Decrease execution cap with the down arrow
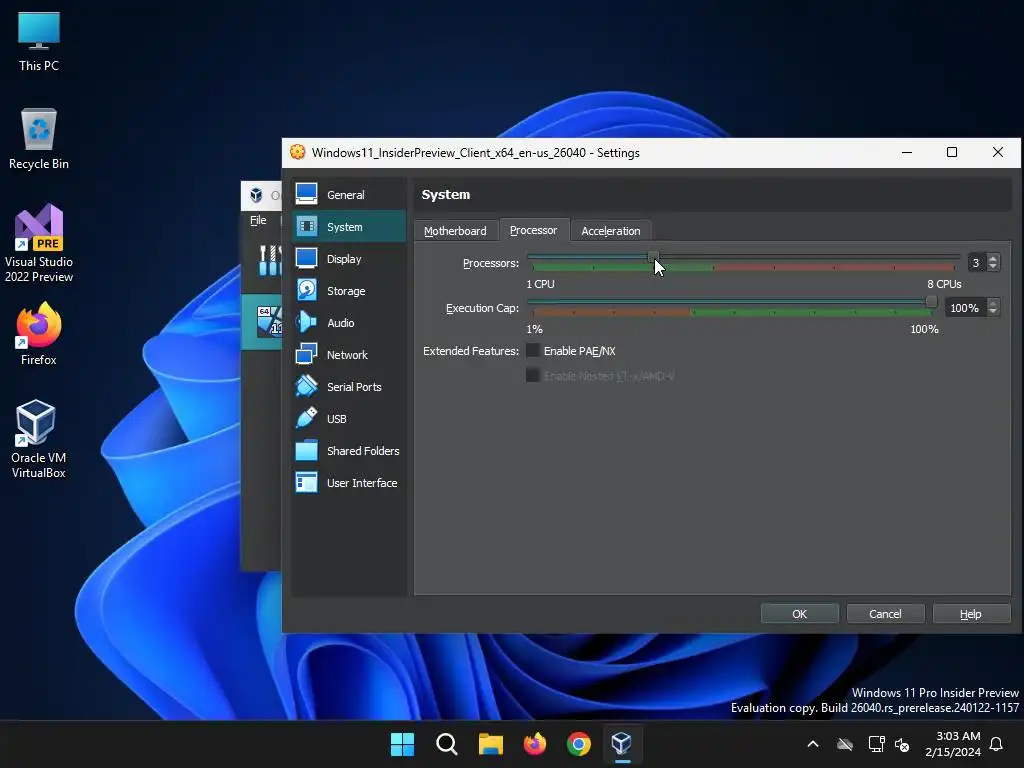The height and width of the screenshot is (768, 1024). (993, 312)
